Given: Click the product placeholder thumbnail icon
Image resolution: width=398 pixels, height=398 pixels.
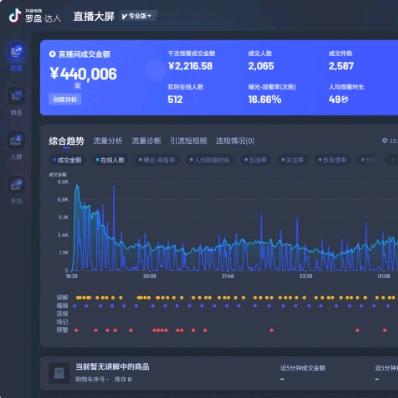Looking at the screenshot, I should [x=59, y=373].
